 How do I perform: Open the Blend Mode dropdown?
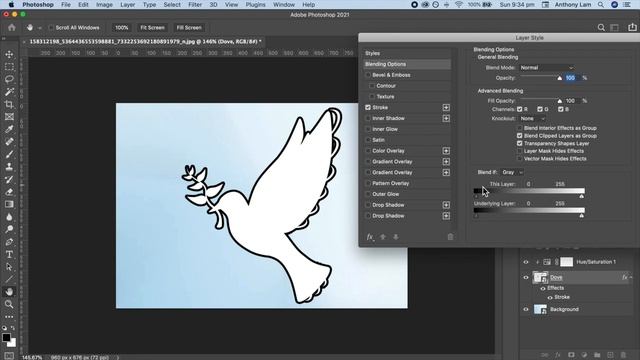[x=547, y=68]
